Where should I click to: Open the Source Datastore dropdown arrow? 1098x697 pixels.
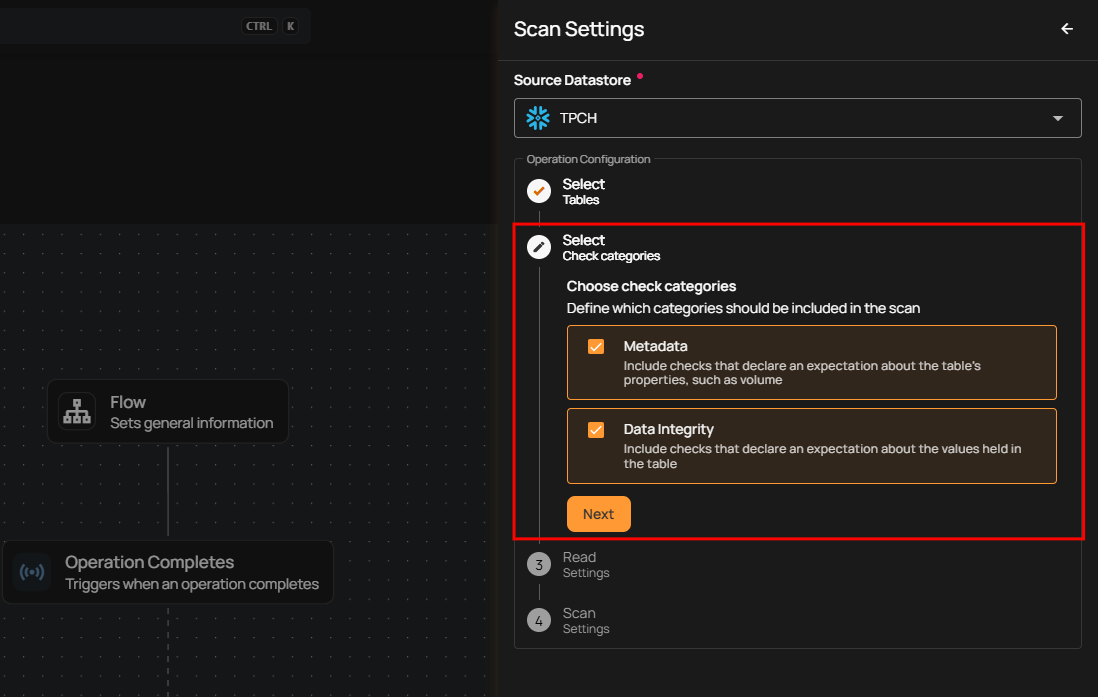click(1058, 118)
